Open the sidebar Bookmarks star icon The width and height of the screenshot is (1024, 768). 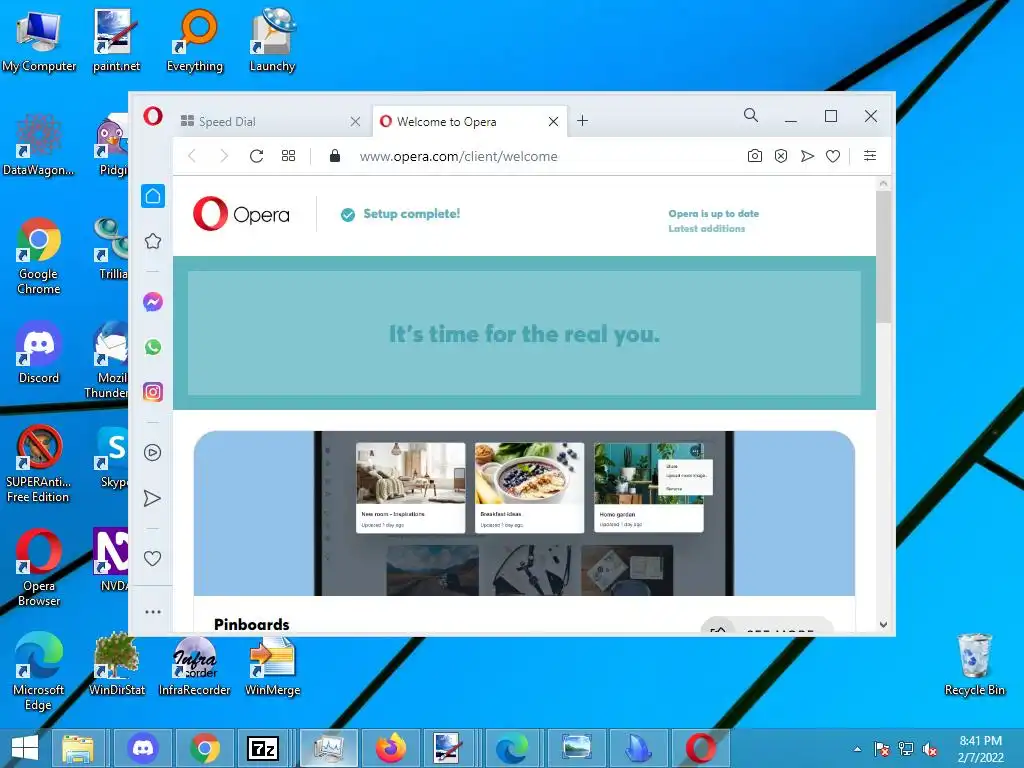pyautogui.click(x=153, y=241)
